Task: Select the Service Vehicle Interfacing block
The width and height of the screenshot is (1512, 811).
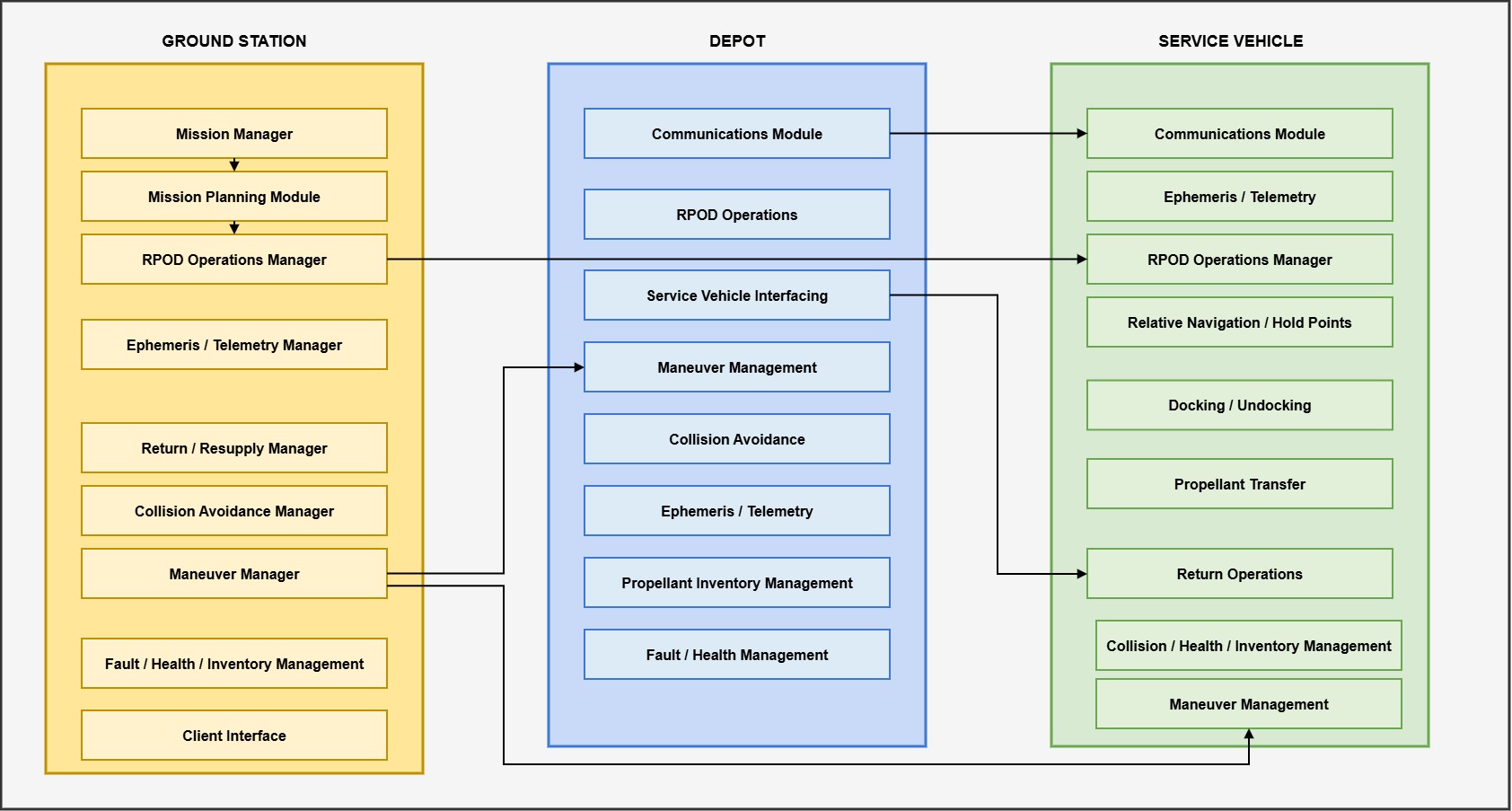Action: [x=736, y=295]
